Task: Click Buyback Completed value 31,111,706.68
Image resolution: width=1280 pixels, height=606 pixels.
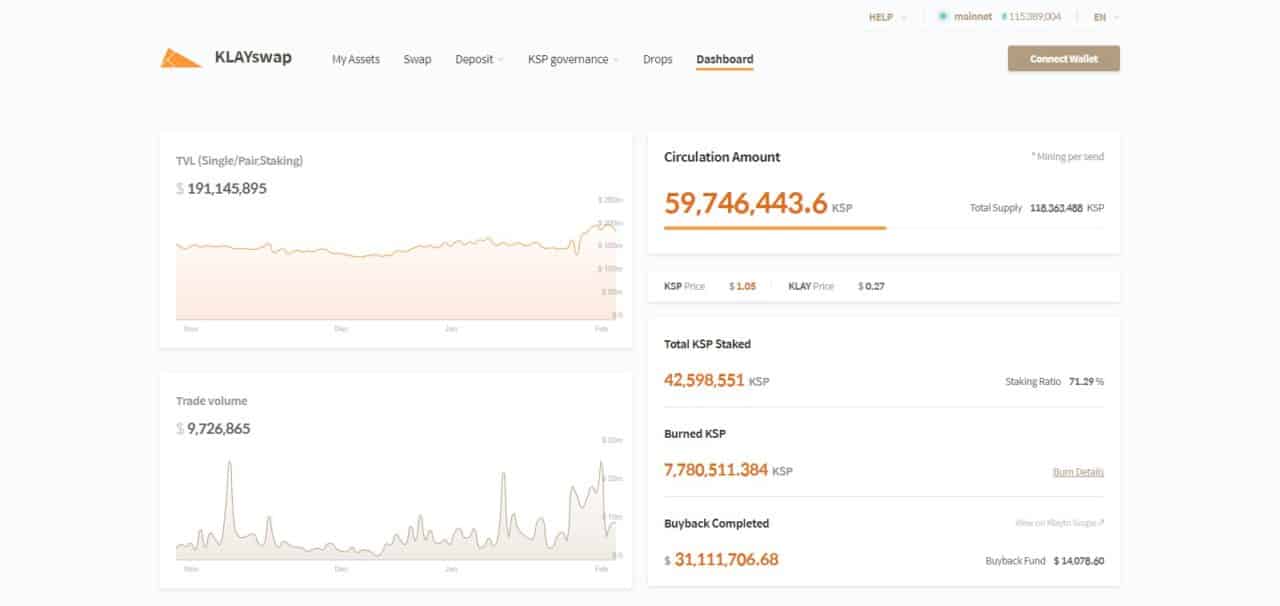Action: (x=726, y=560)
